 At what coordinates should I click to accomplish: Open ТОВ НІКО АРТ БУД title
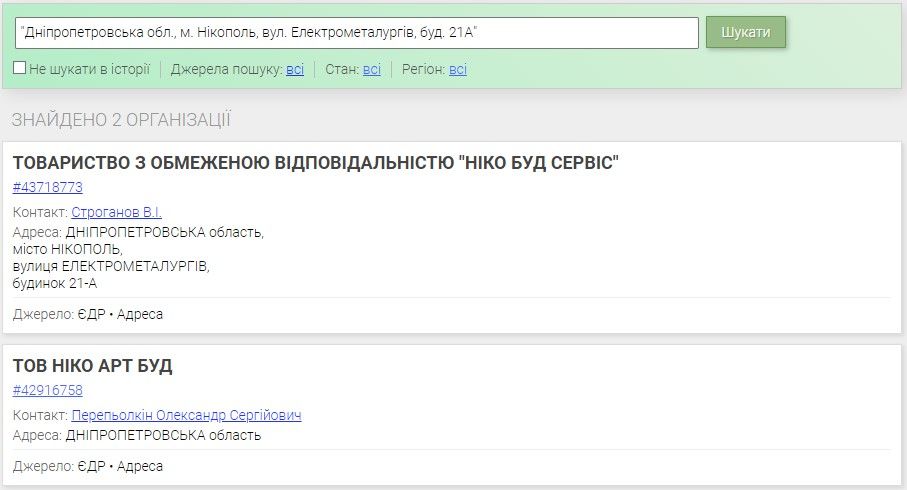pos(93,366)
